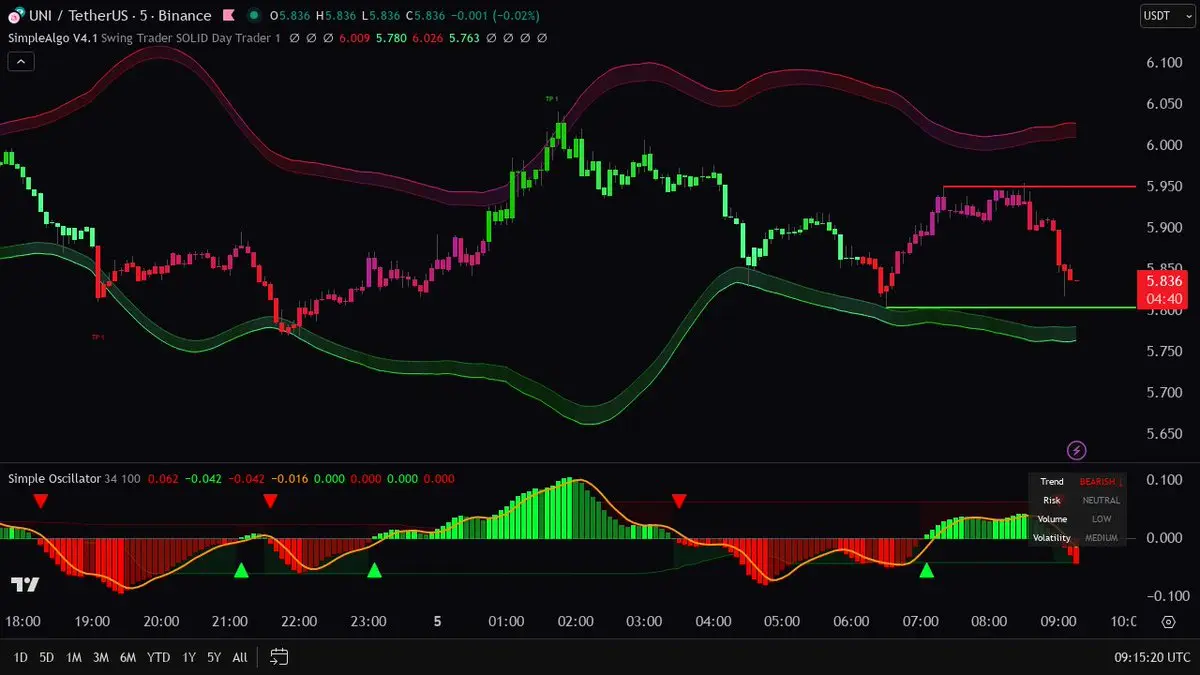Click the green TP 1 label at peak

click(551, 100)
